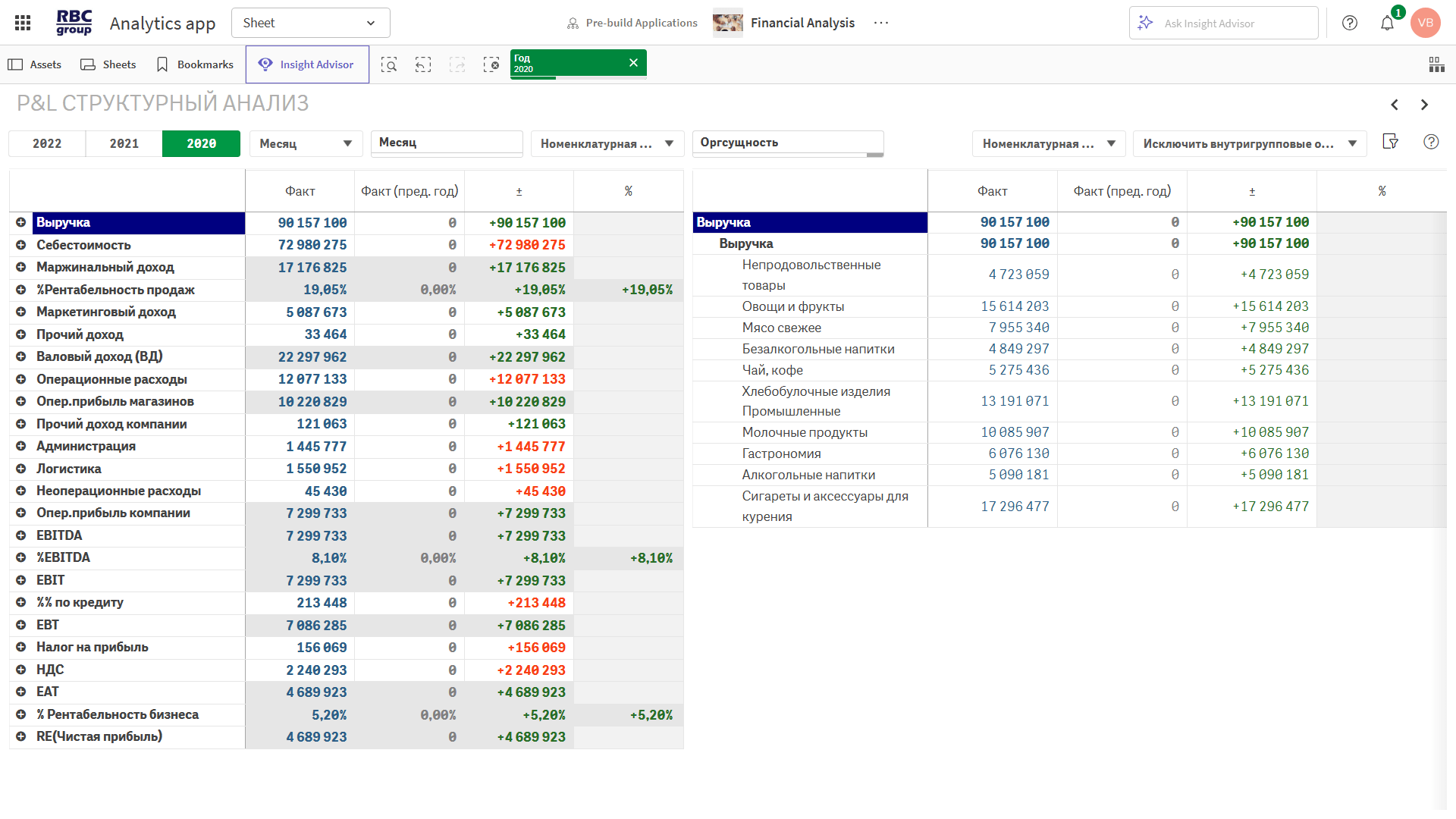Remove the Год 2020 selection chip

(633, 63)
